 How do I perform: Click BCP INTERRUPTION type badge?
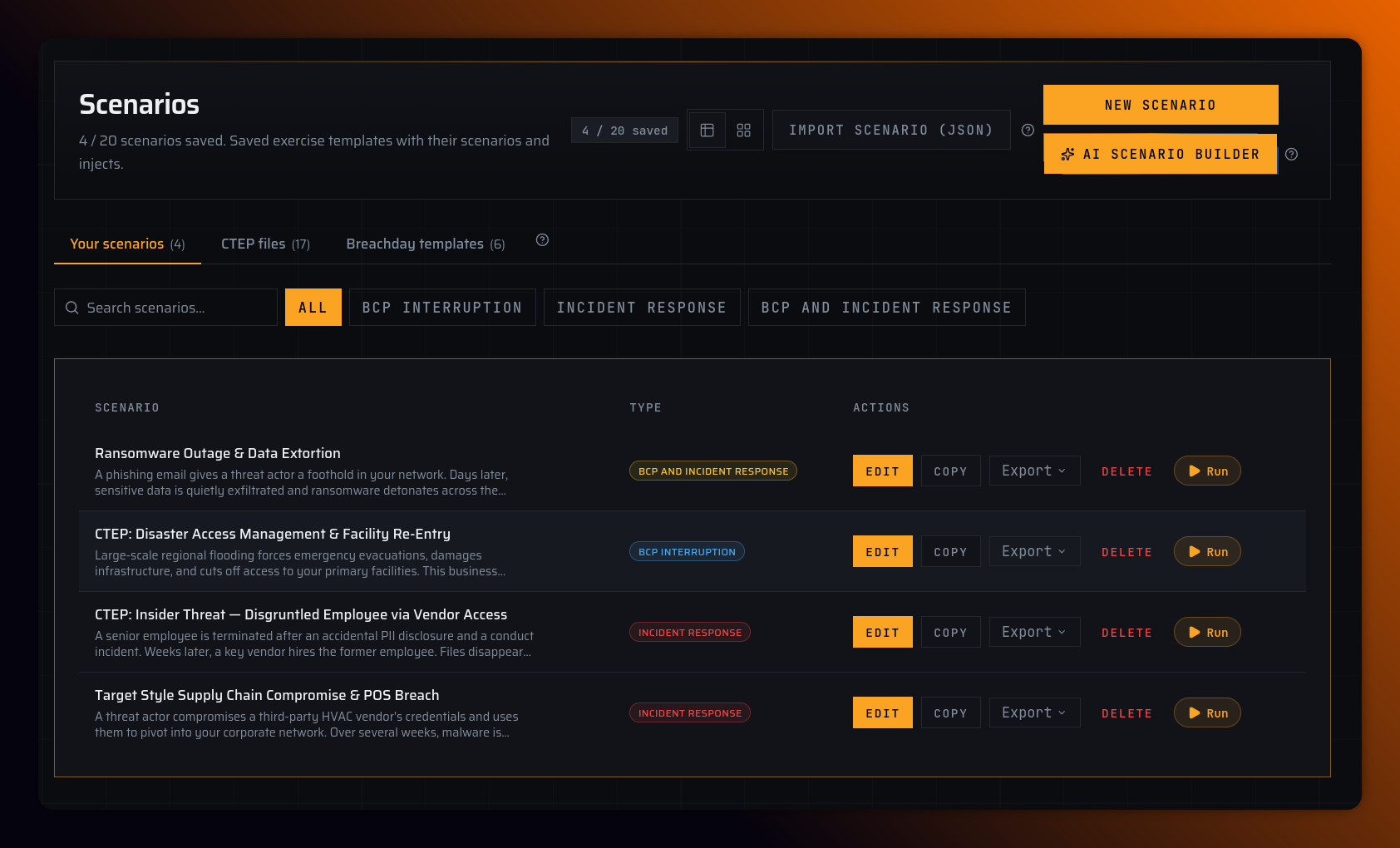(x=687, y=551)
